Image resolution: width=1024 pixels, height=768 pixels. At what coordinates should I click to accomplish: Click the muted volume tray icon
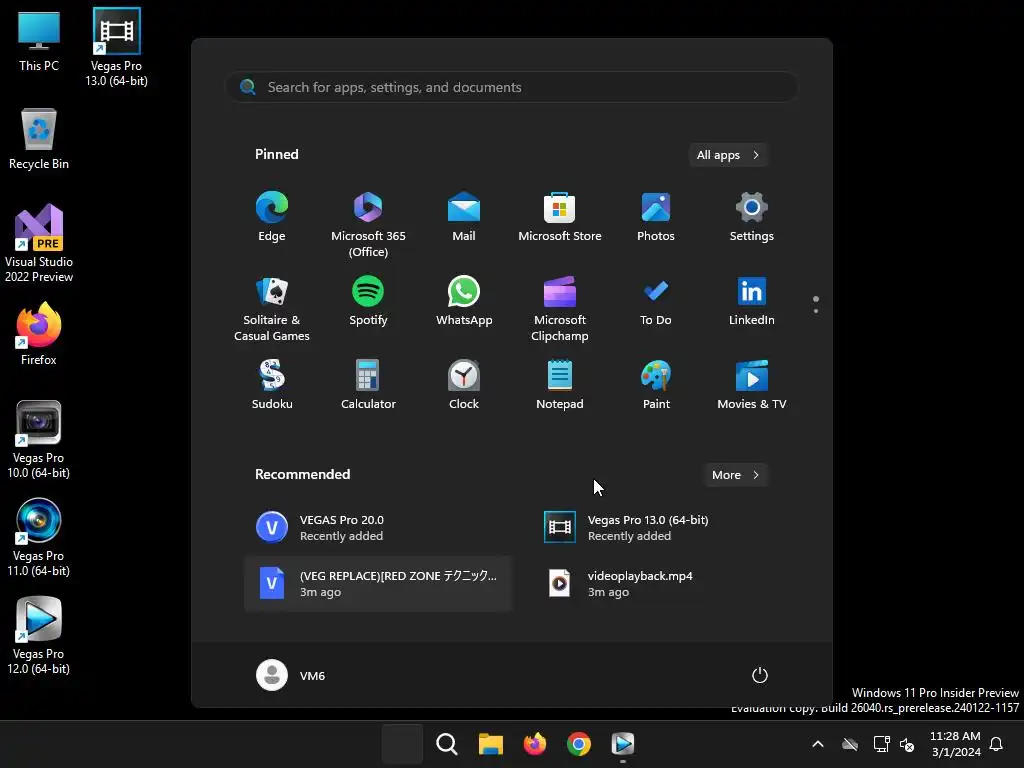pyautogui.click(x=907, y=744)
